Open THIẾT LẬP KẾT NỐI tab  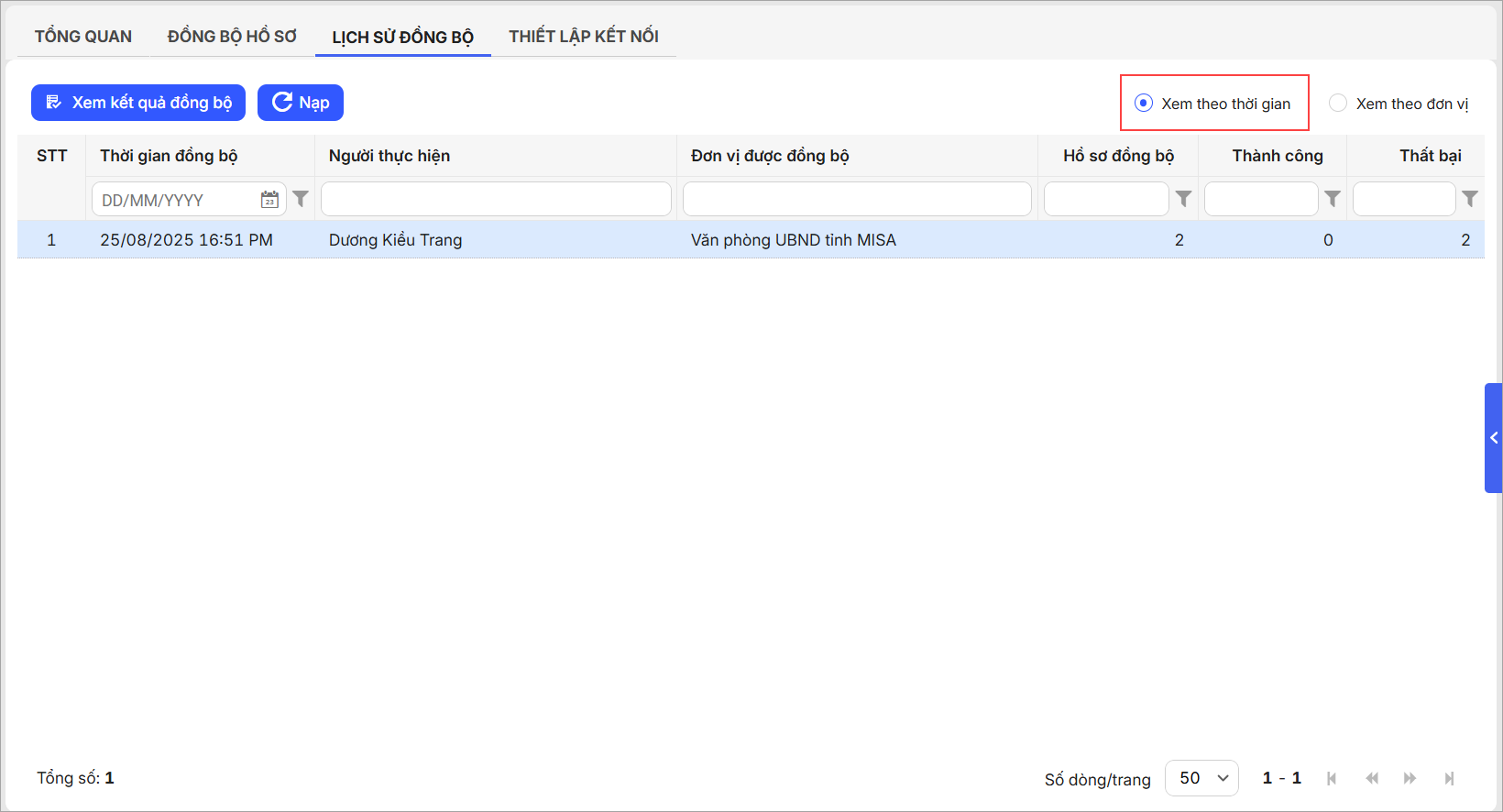[584, 37]
